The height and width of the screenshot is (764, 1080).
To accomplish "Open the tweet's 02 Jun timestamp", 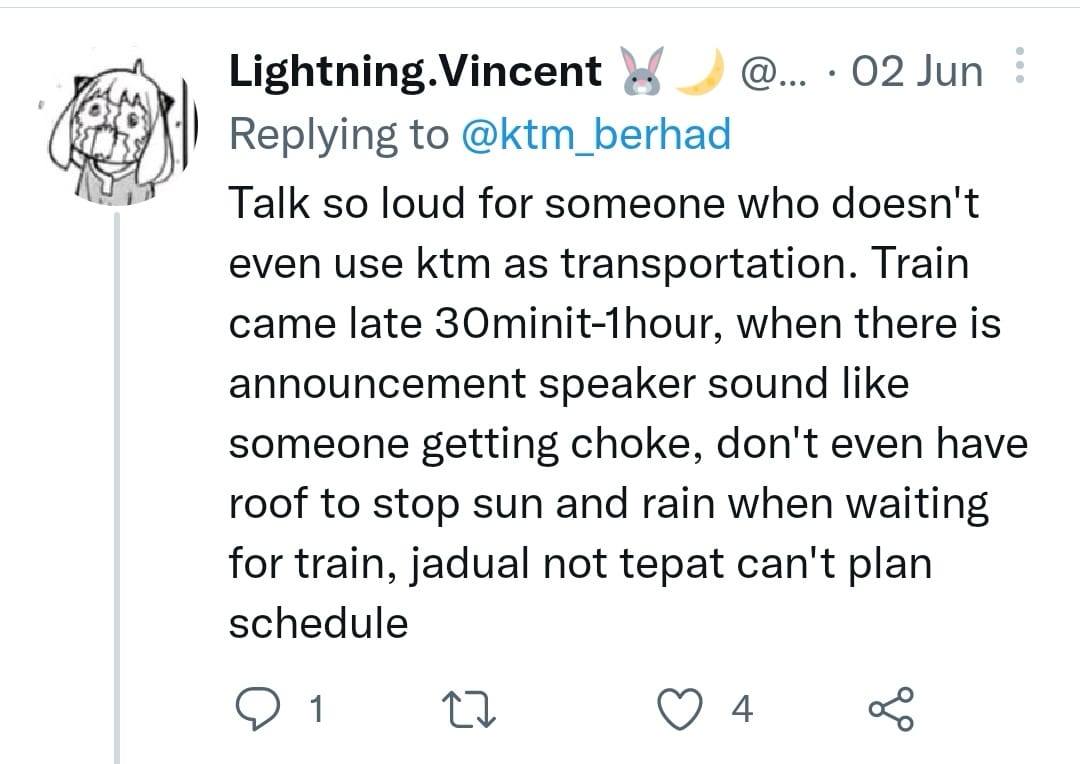I will (x=917, y=72).
